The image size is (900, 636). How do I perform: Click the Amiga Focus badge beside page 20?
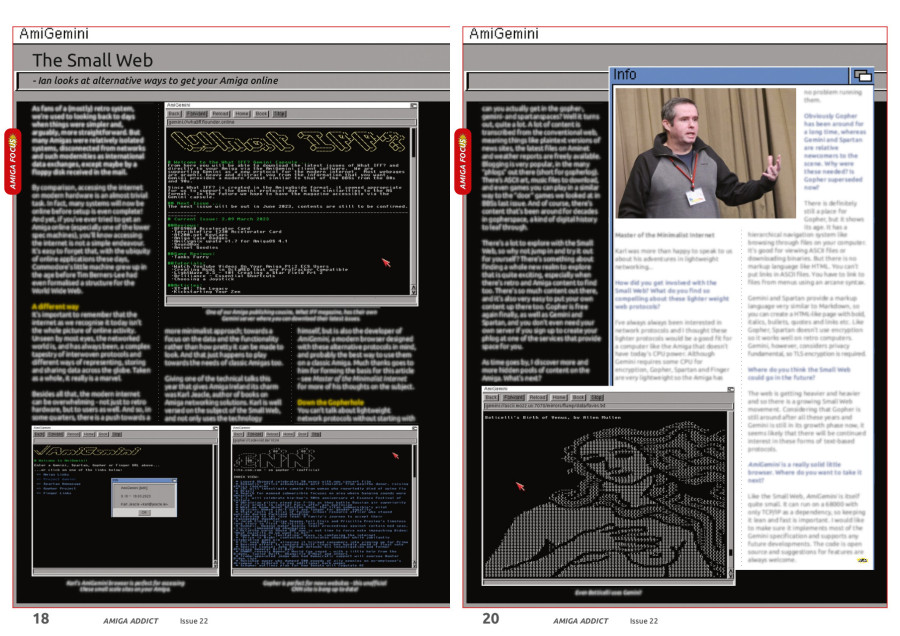[x=463, y=161]
